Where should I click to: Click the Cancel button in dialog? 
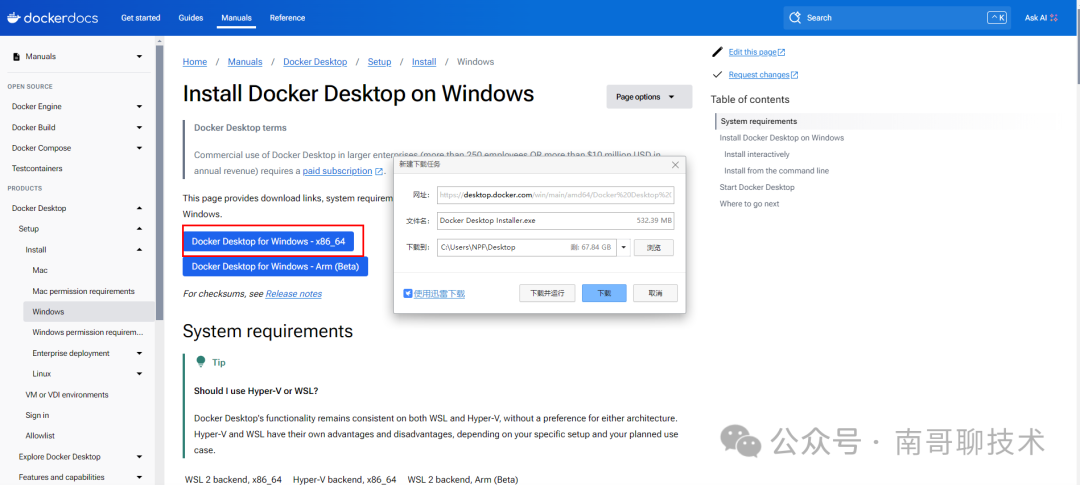click(655, 293)
